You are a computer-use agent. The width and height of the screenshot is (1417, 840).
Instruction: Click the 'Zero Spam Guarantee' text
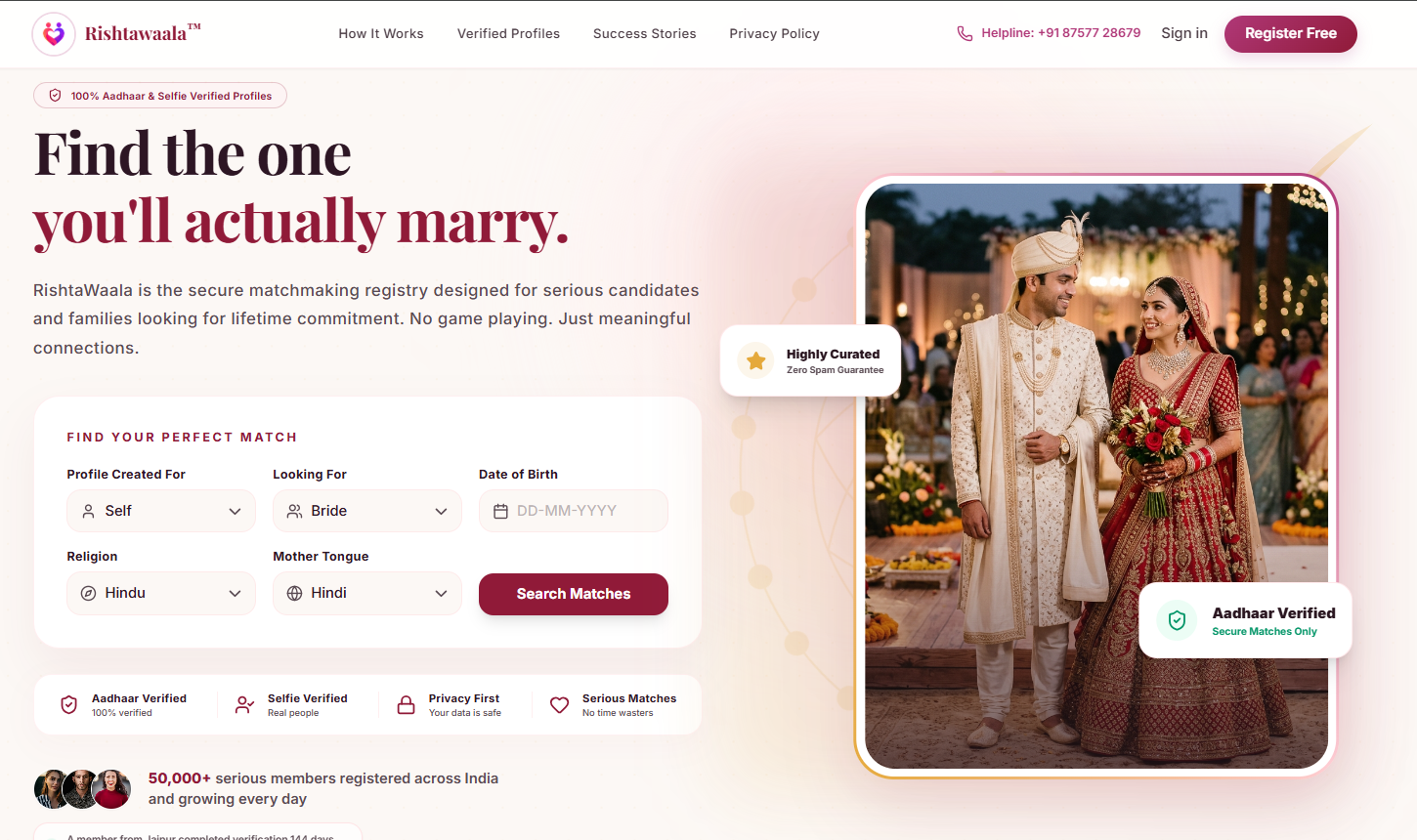point(836,370)
